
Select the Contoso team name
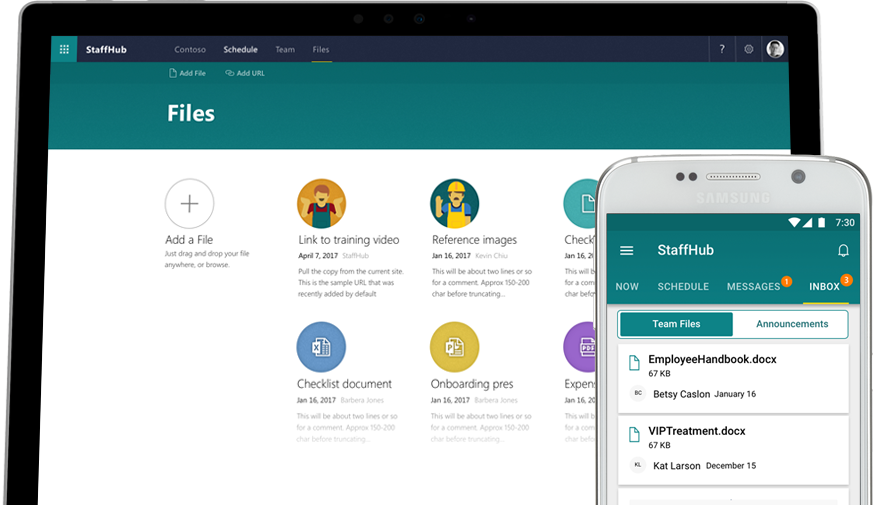pos(190,49)
